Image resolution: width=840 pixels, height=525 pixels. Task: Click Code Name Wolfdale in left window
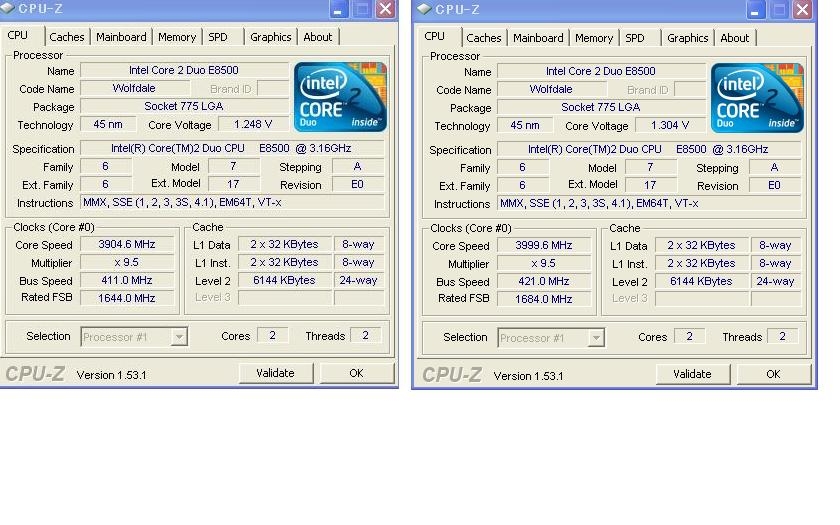pos(134,88)
